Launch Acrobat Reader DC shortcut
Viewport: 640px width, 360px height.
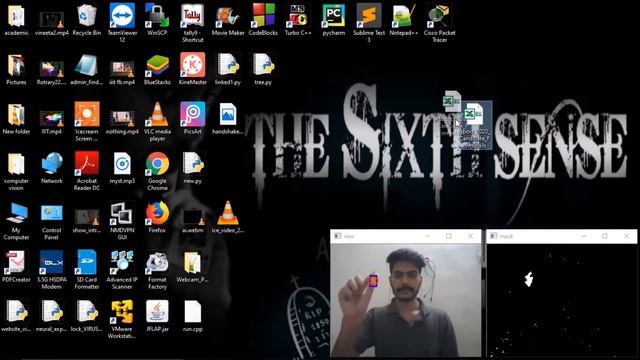tap(87, 171)
